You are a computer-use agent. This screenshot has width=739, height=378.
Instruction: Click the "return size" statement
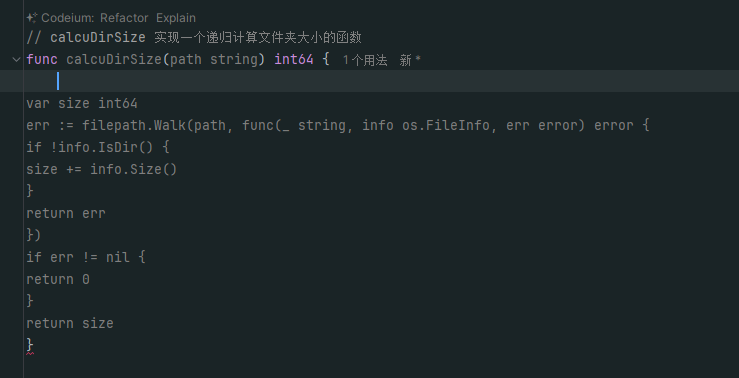coord(70,323)
